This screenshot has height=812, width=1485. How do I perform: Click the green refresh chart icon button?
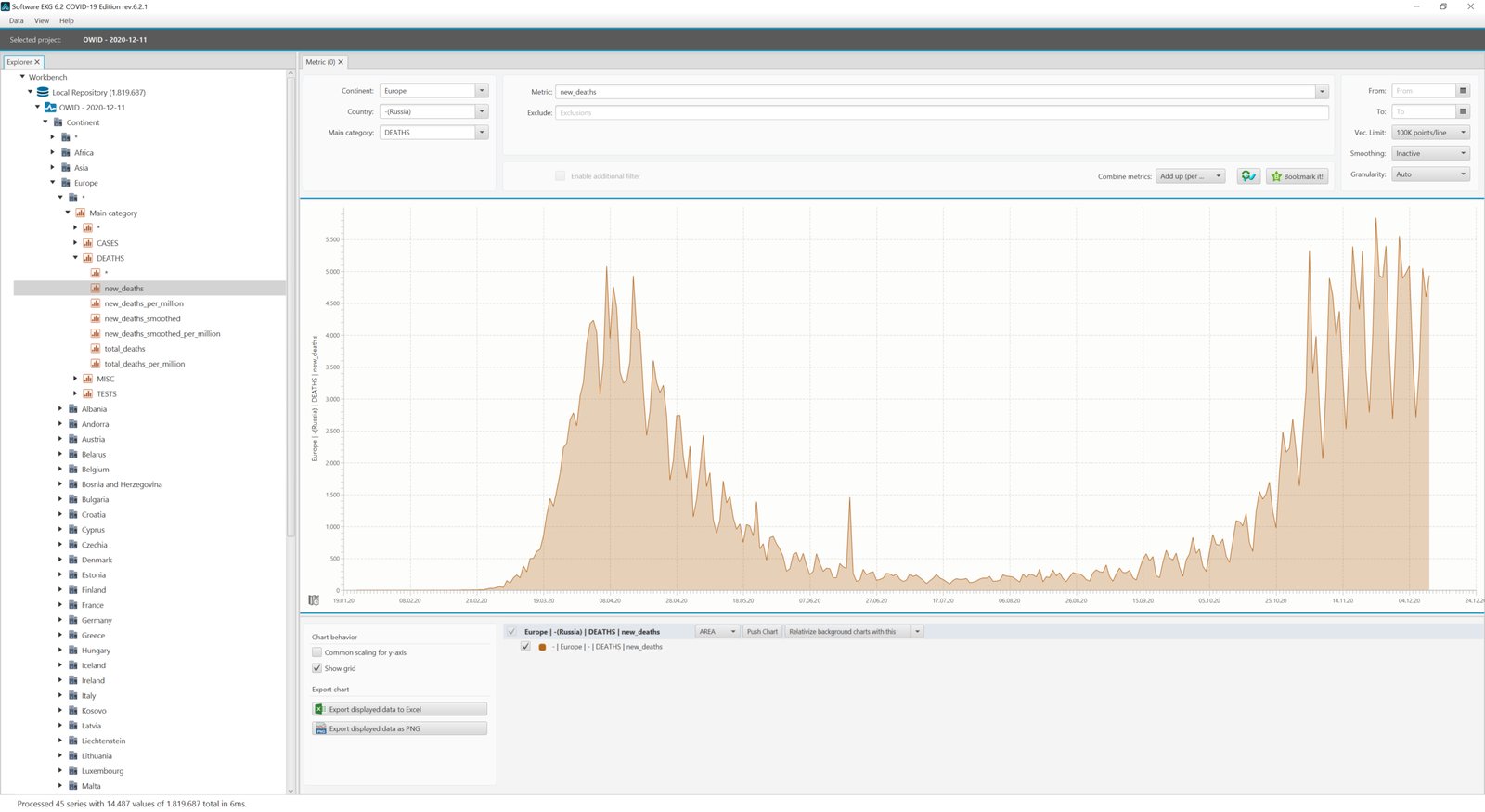[1248, 176]
